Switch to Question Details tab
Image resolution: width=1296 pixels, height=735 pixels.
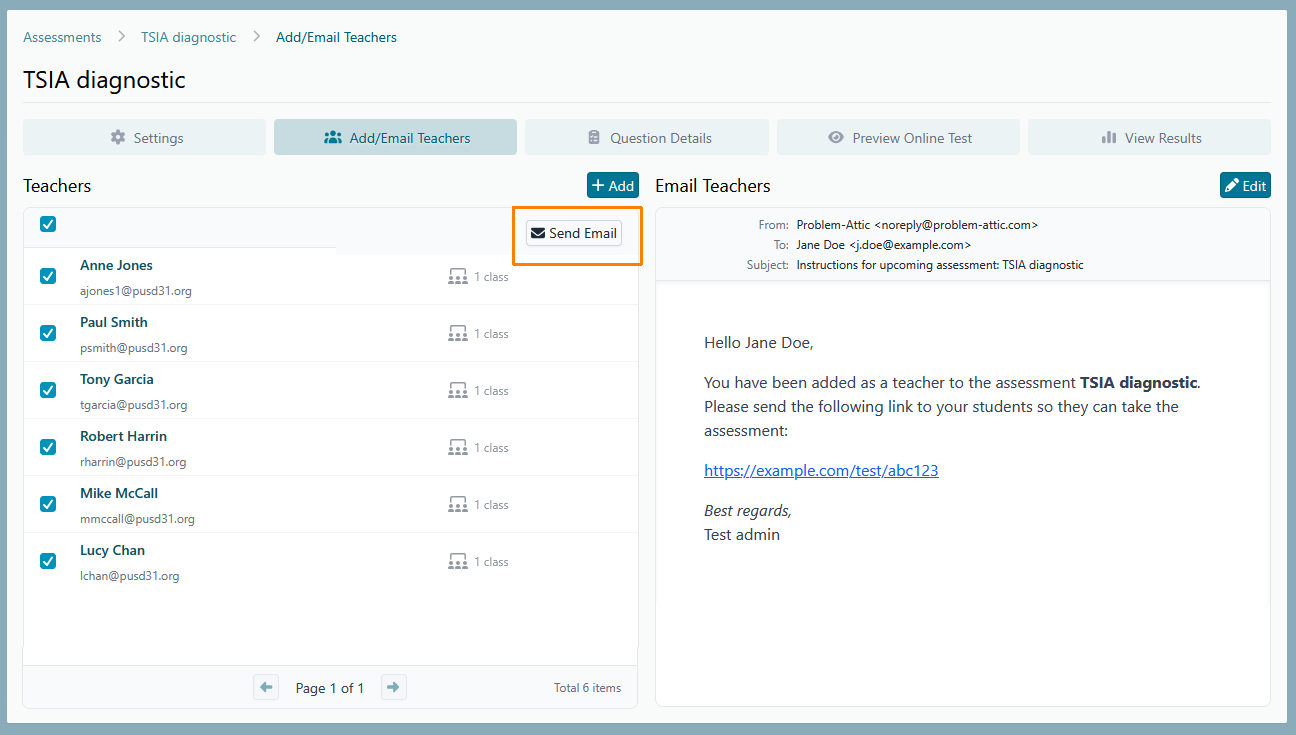tap(647, 138)
